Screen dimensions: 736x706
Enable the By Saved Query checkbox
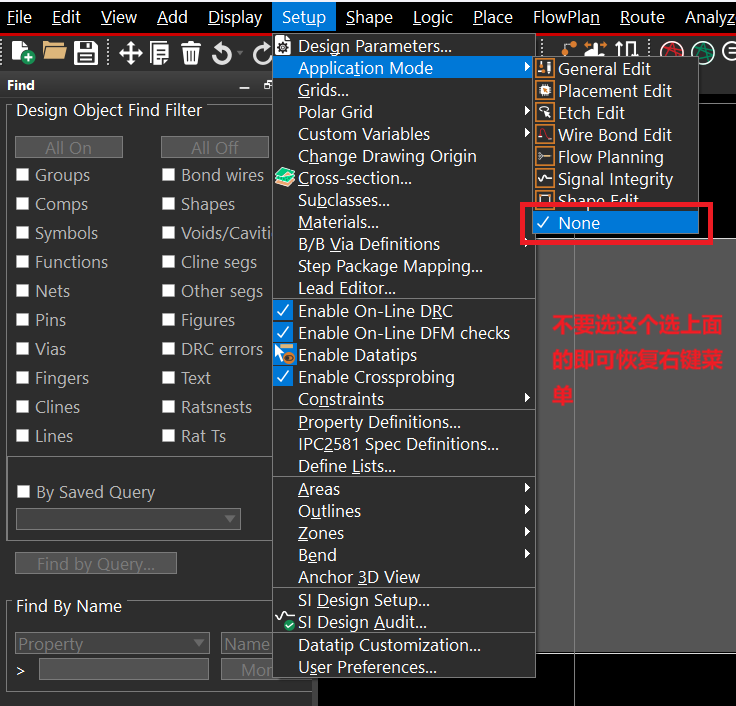click(x=23, y=491)
